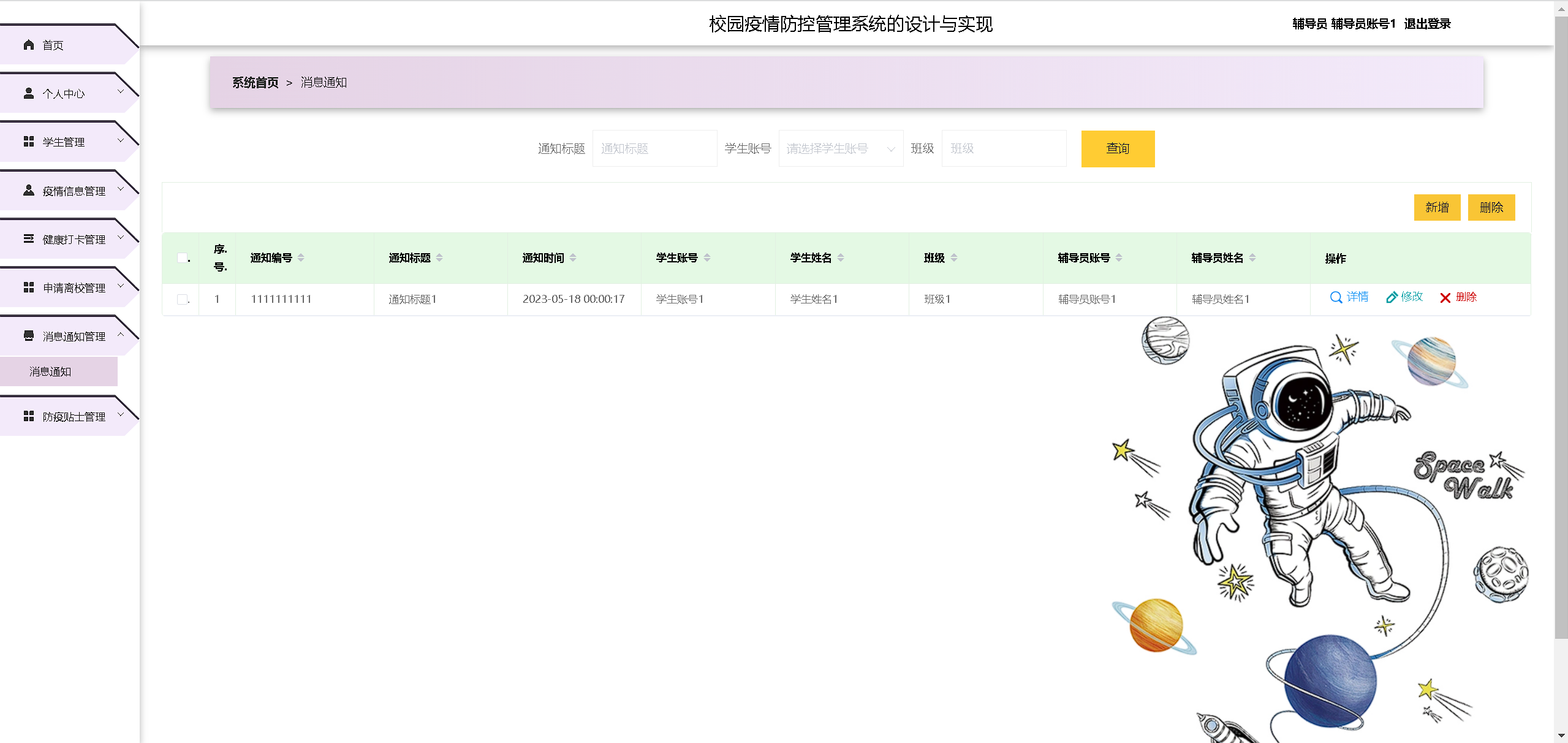Toggle the select-all checkbox in table header
Viewport: 1568px width, 743px height.
click(182, 257)
